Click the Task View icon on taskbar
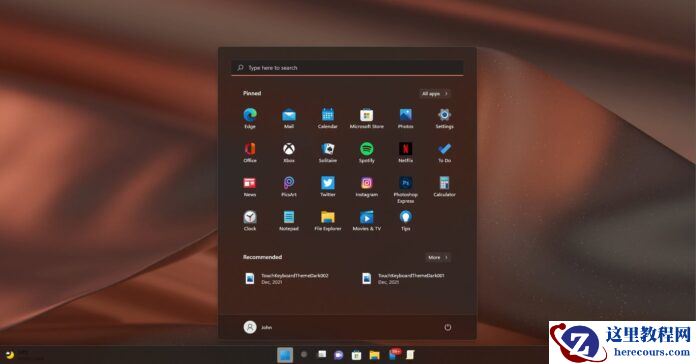 322,354
